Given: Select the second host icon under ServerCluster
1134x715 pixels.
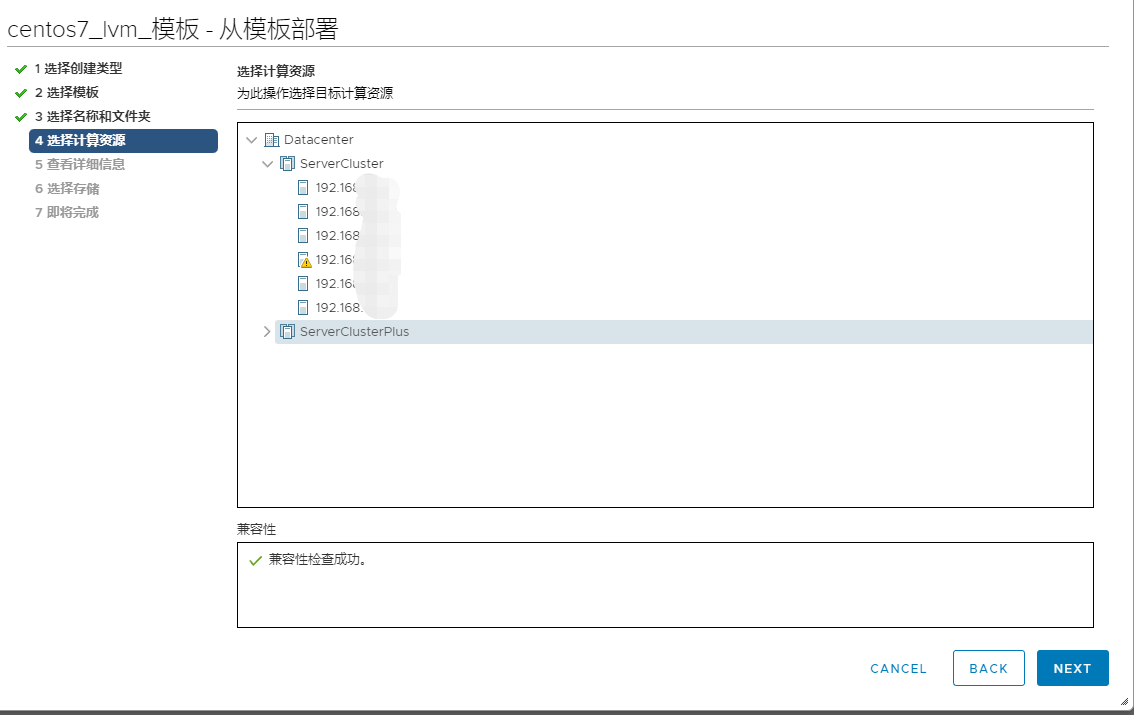Looking at the screenshot, I should tap(304, 212).
